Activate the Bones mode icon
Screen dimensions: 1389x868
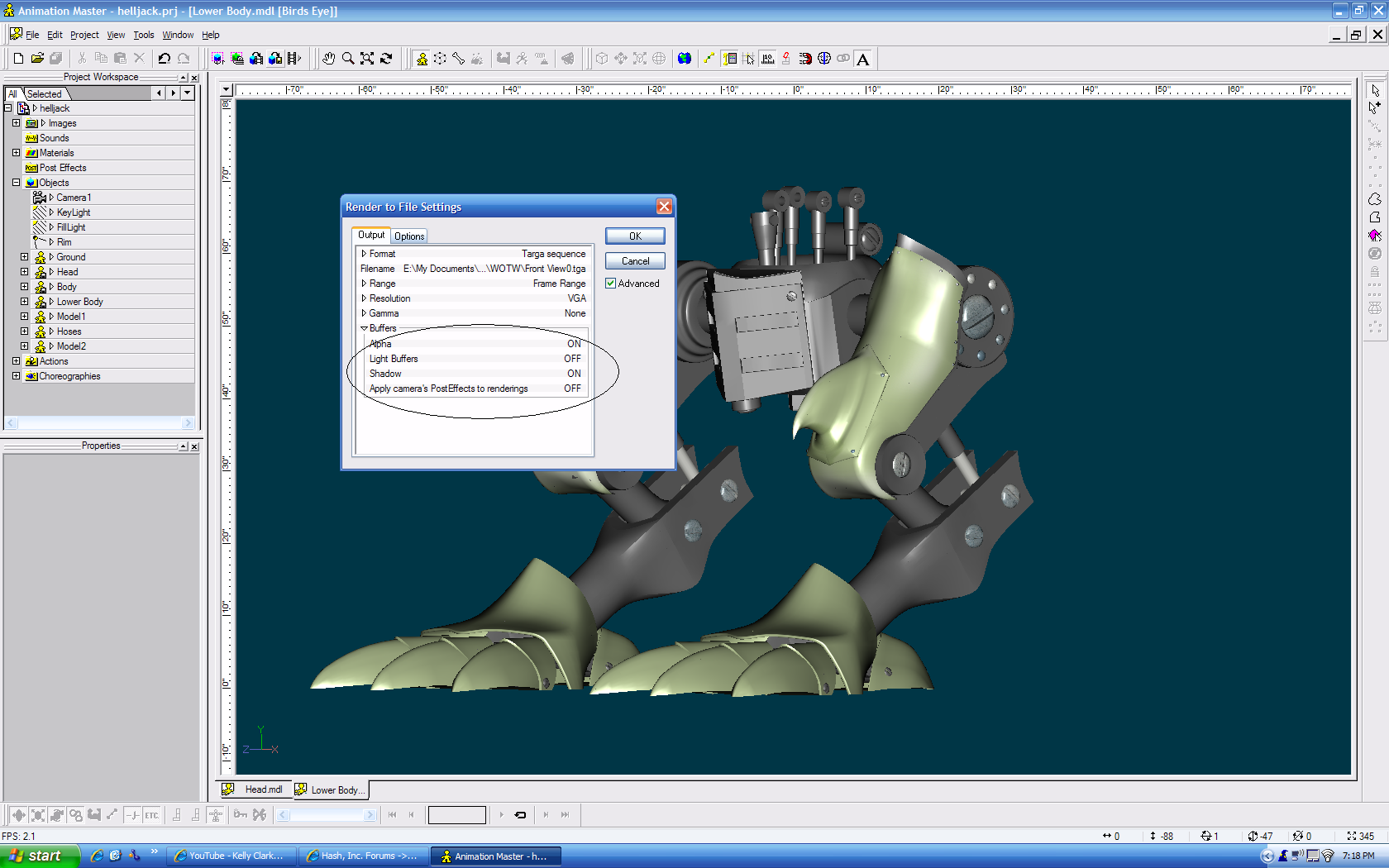458,59
